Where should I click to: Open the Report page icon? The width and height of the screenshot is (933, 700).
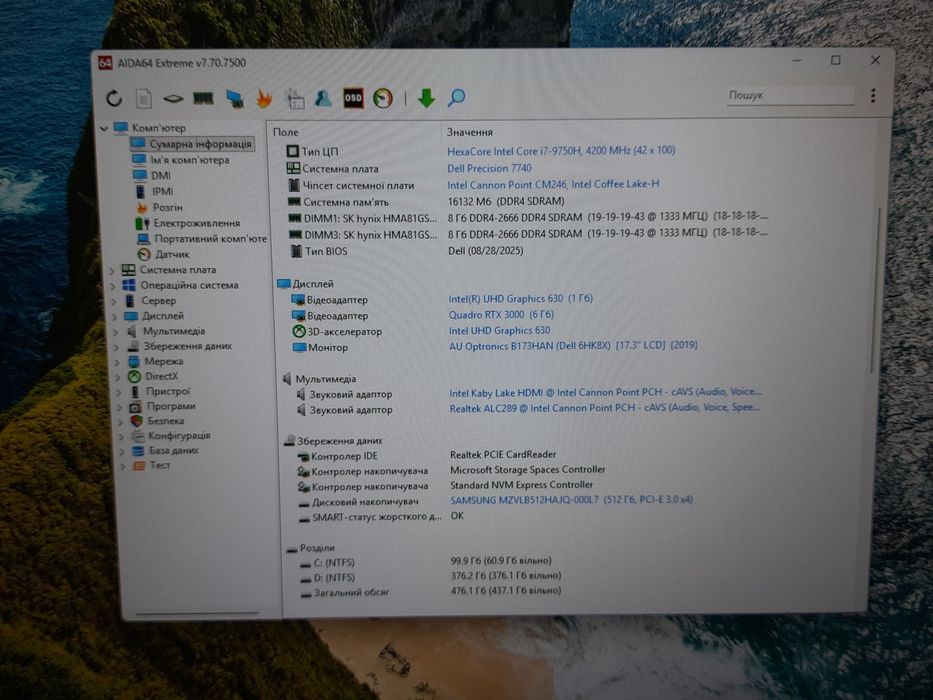143,98
